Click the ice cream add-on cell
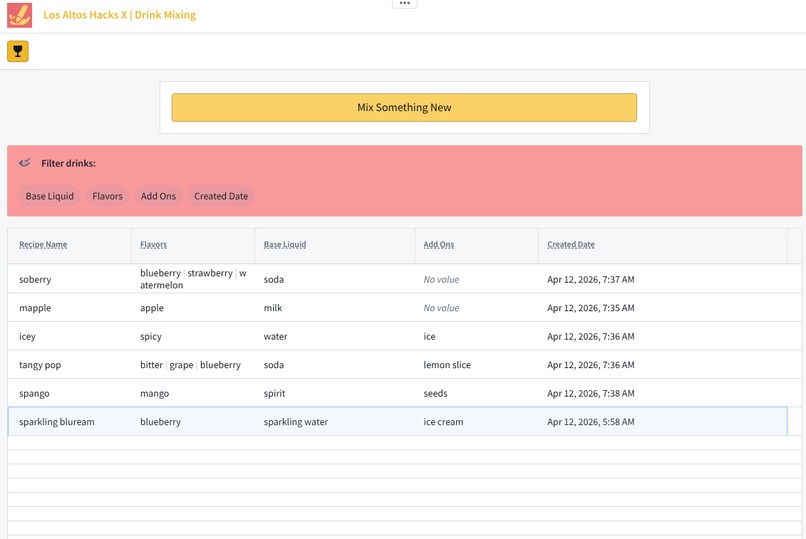This screenshot has height=539, width=806. click(443, 422)
